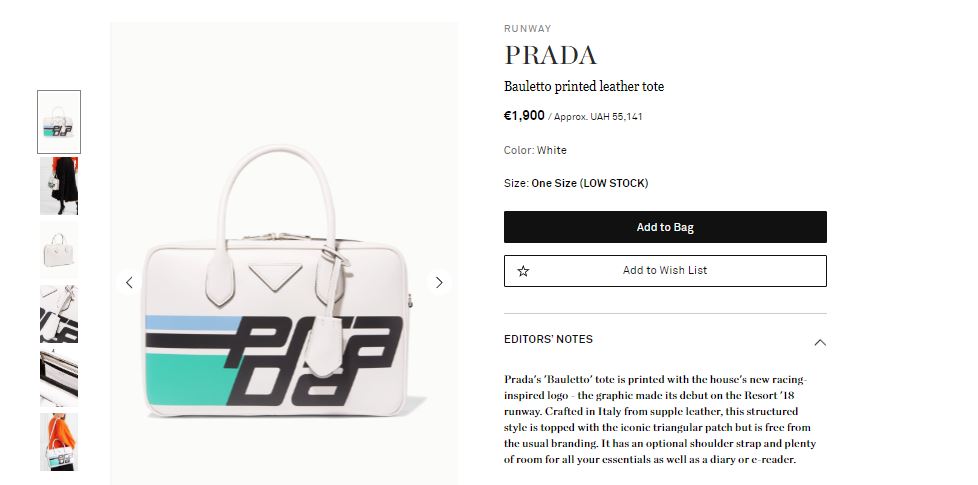View thumbnail of model in black dress

pyautogui.click(x=59, y=186)
